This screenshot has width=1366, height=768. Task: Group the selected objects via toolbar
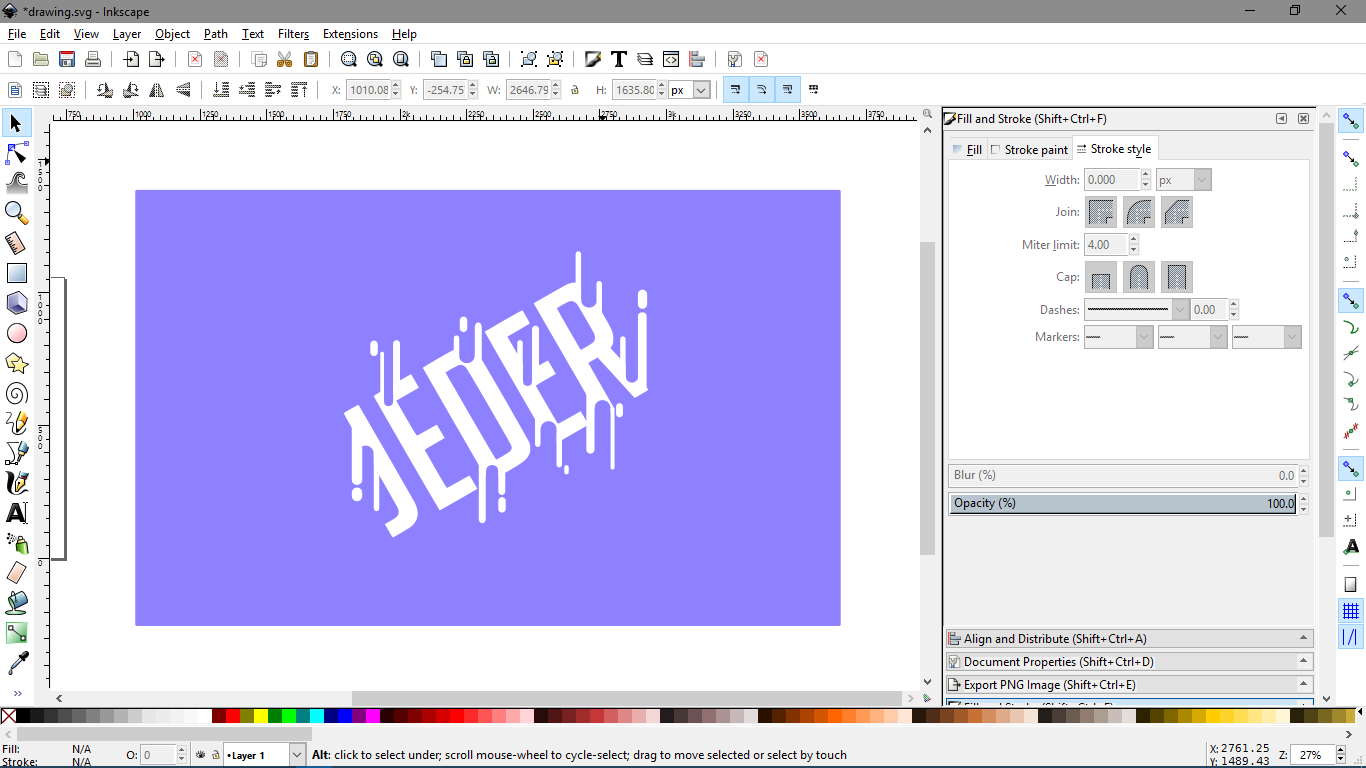click(529, 59)
